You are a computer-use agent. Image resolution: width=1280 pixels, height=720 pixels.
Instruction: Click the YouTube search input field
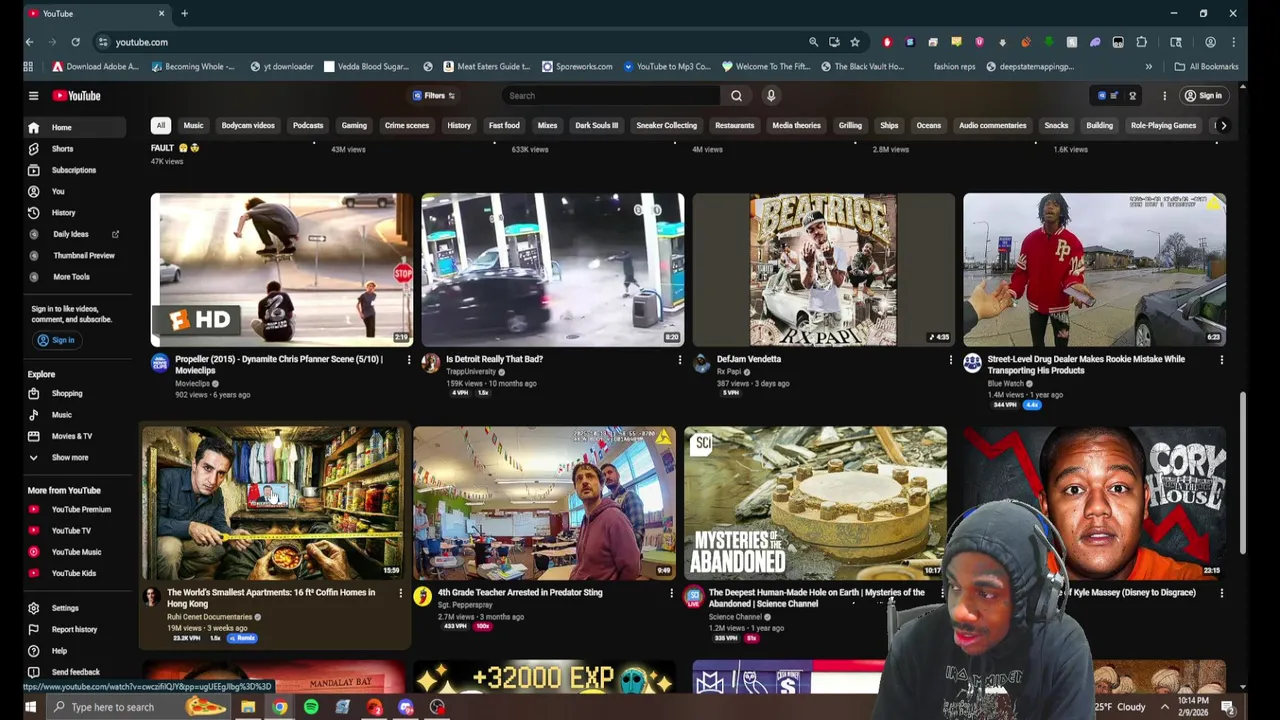[x=611, y=96]
